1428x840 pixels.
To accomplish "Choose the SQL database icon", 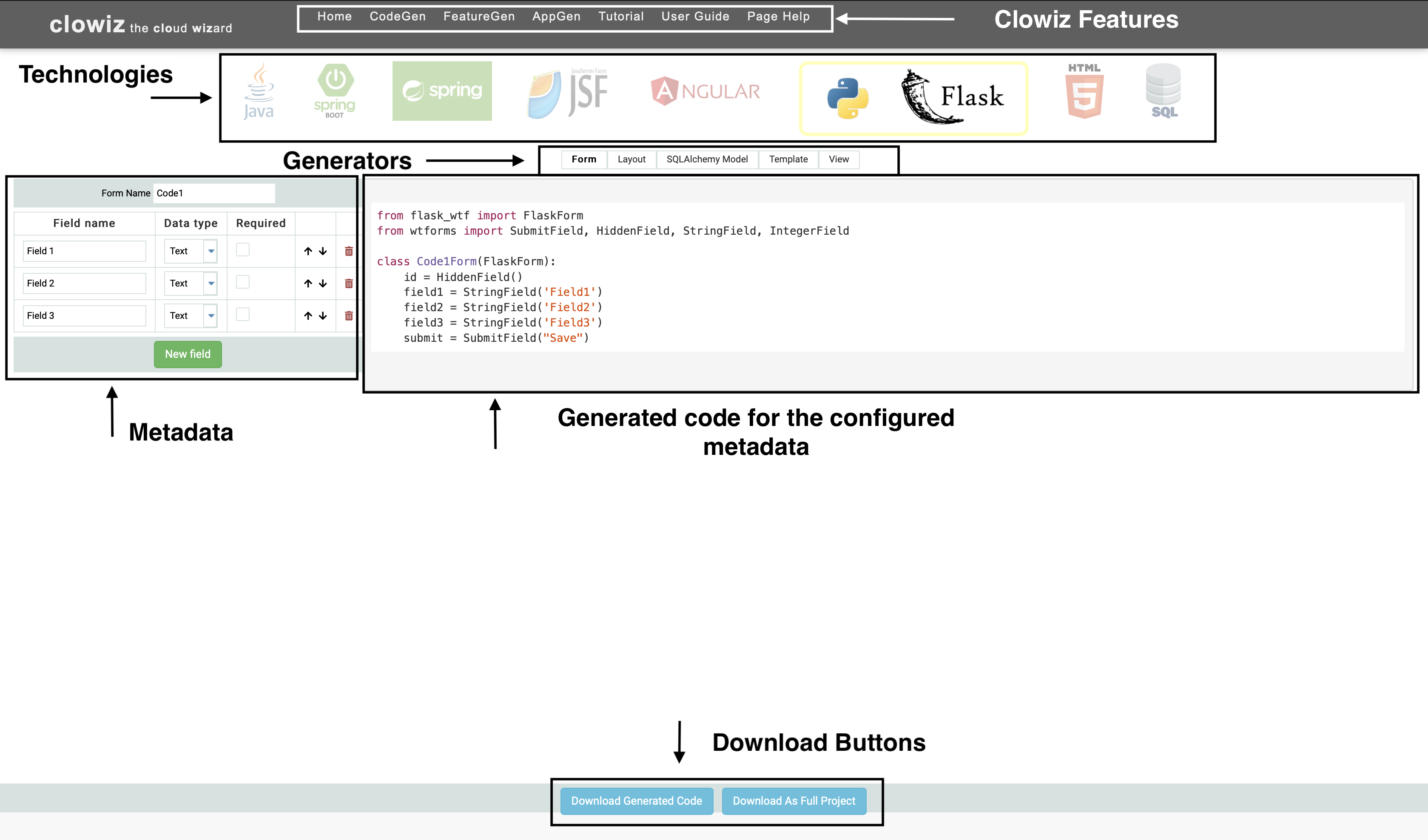I will [1163, 91].
